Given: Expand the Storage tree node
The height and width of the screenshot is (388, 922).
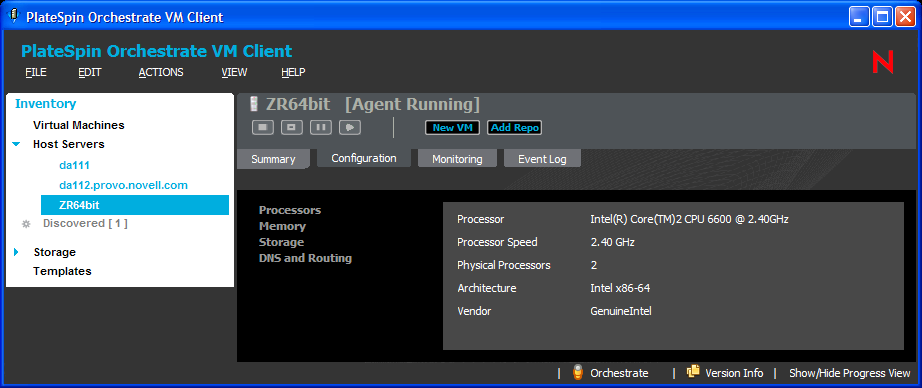Looking at the screenshot, I should point(16,252).
